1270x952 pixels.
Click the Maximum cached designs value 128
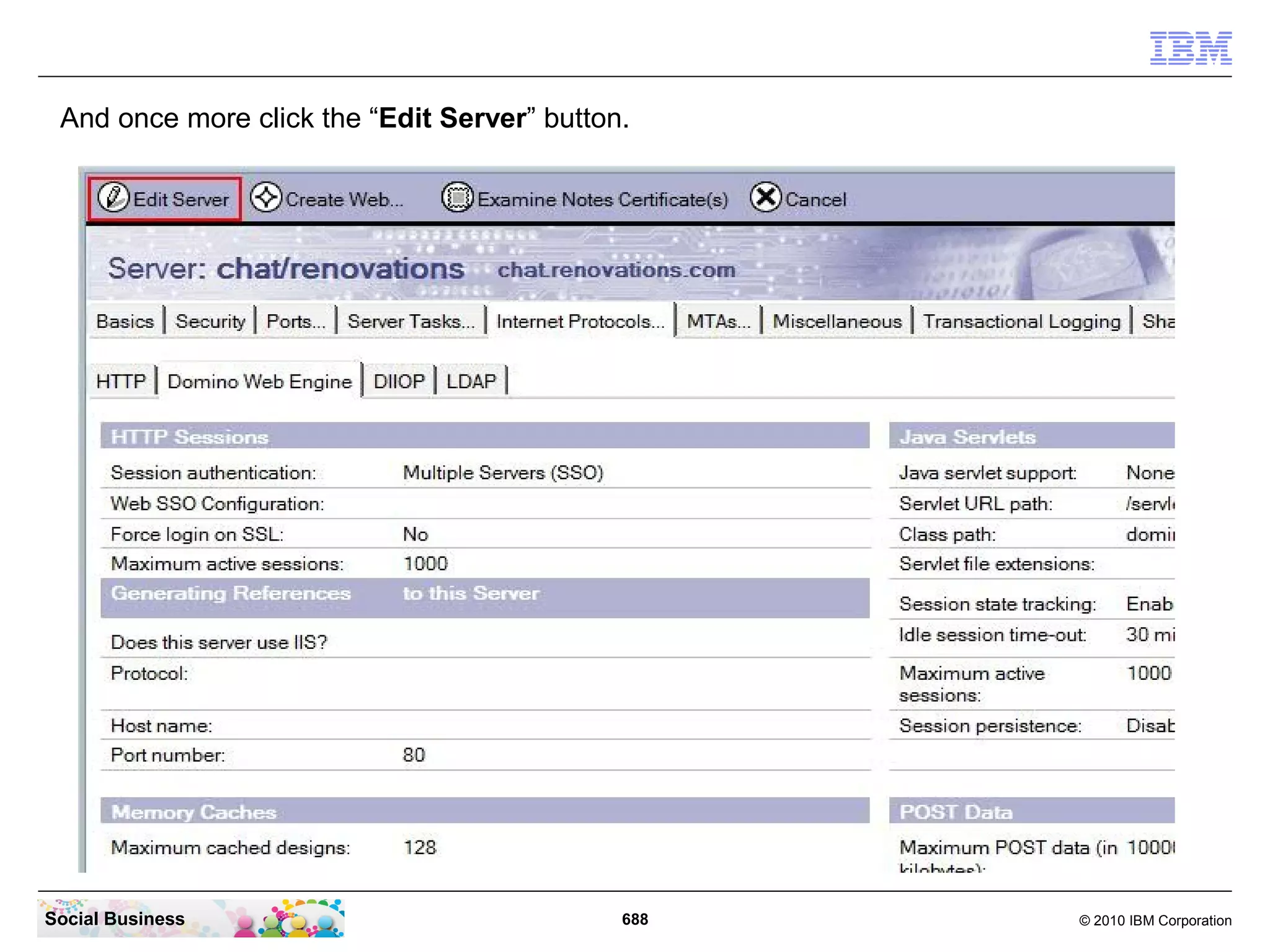point(420,847)
